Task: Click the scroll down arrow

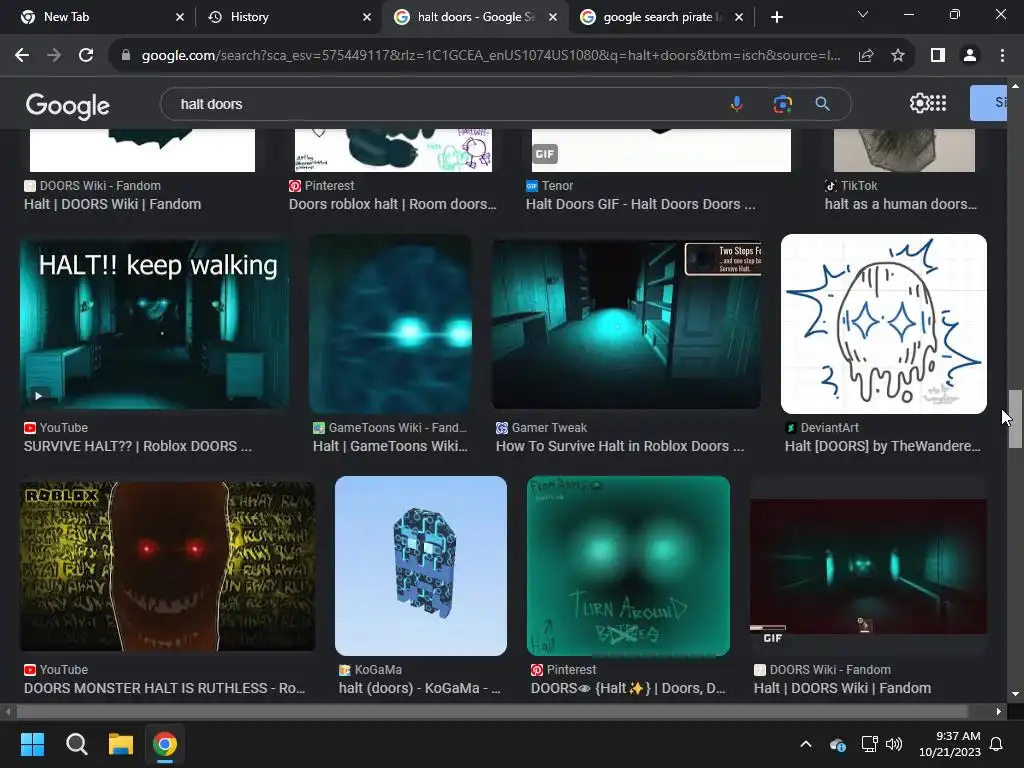Action: [x=1015, y=694]
